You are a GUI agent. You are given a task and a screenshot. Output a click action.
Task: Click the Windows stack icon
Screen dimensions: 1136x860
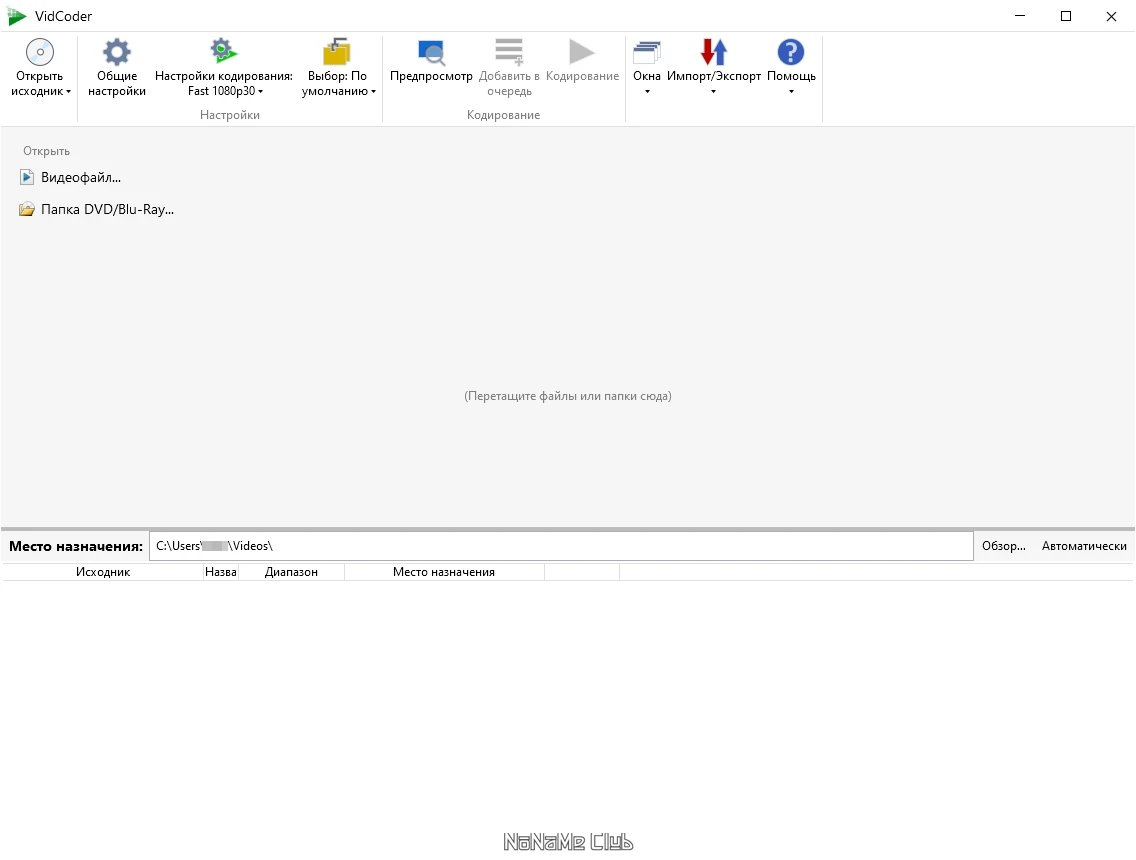pos(647,52)
